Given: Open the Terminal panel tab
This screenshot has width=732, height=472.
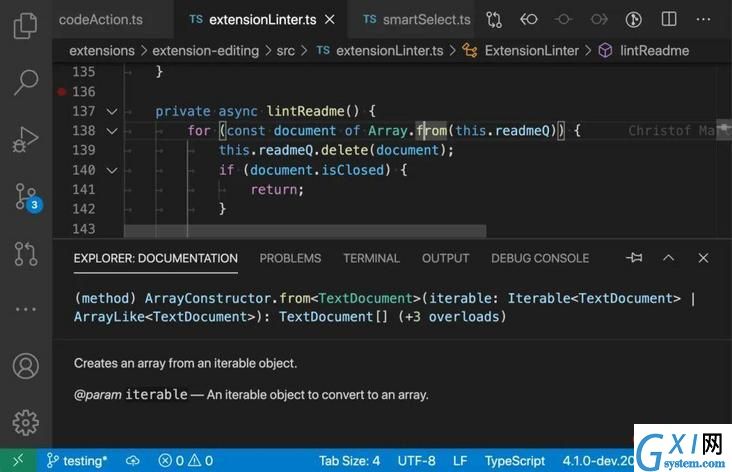Looking at the screenshot, I should [x=372, y=258].
